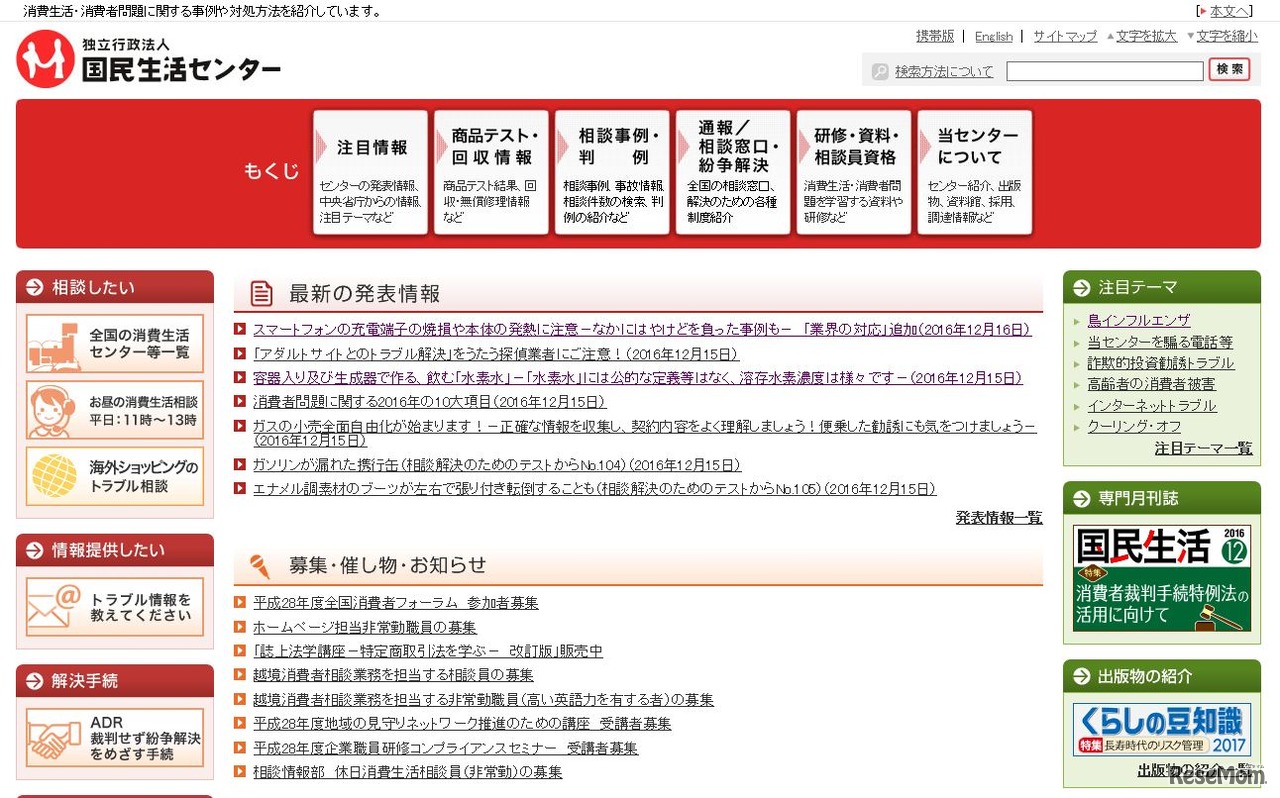Open the 注目情報 navigation menu

coord(371,172)
